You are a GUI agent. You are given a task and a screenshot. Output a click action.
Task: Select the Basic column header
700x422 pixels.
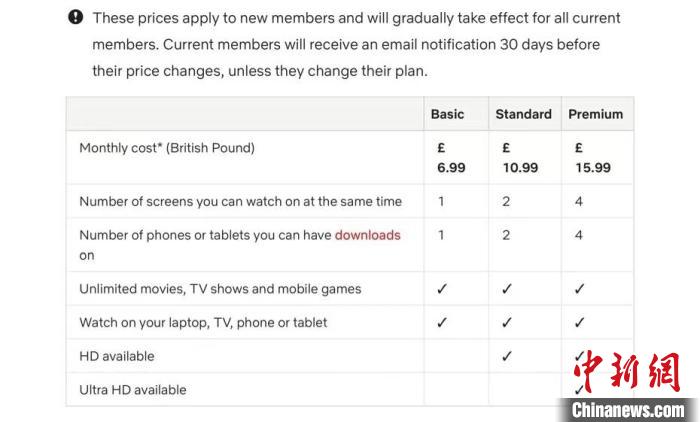(447, 114)
